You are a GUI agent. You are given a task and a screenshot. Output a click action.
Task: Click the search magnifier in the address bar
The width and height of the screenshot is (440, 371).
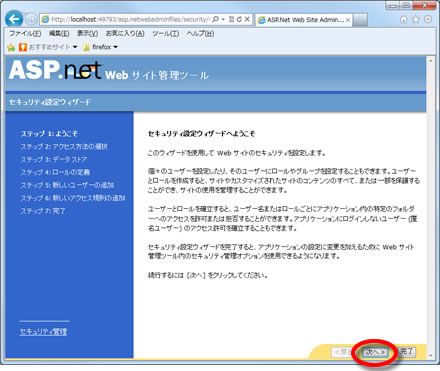coord(215,19)
